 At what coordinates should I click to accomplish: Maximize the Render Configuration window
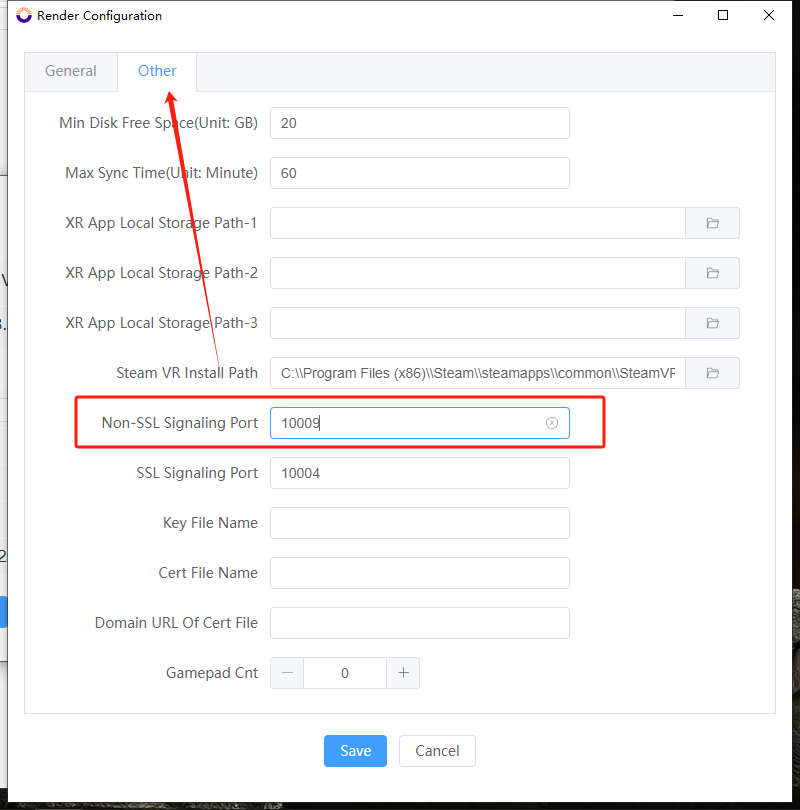[x=723, y=15]
